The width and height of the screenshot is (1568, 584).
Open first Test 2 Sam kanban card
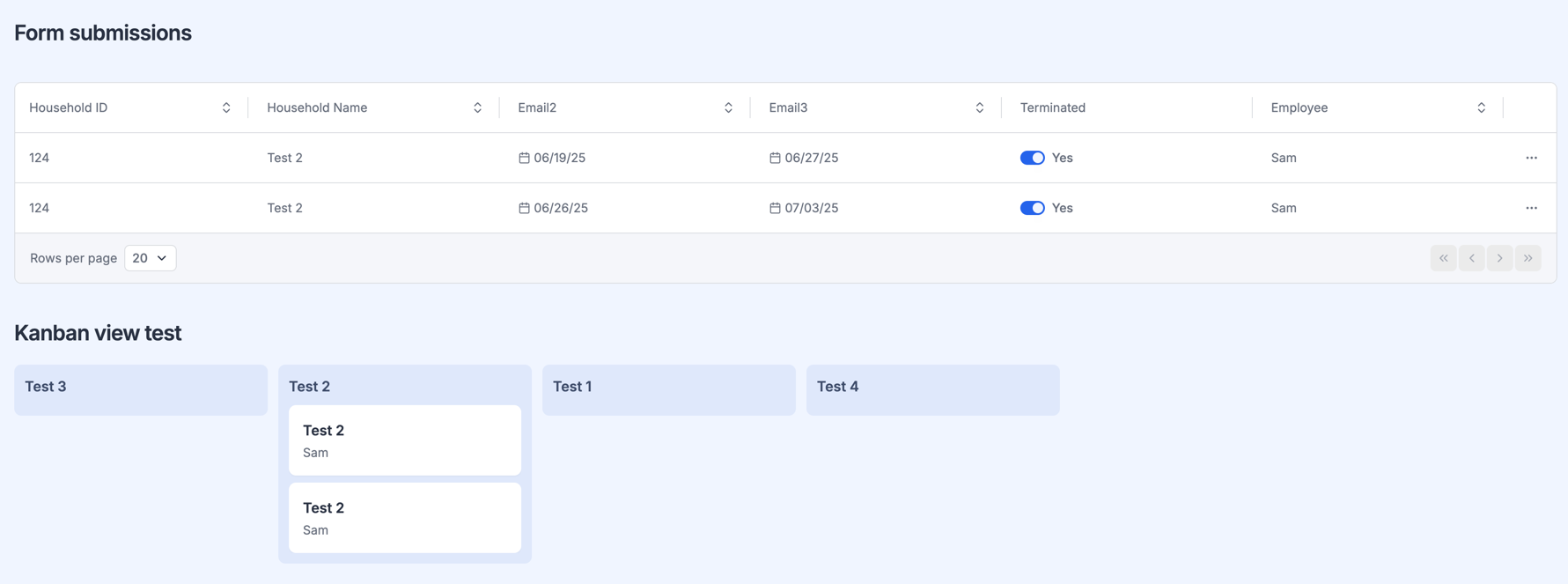pyautogui.click(x=405, y=440)
